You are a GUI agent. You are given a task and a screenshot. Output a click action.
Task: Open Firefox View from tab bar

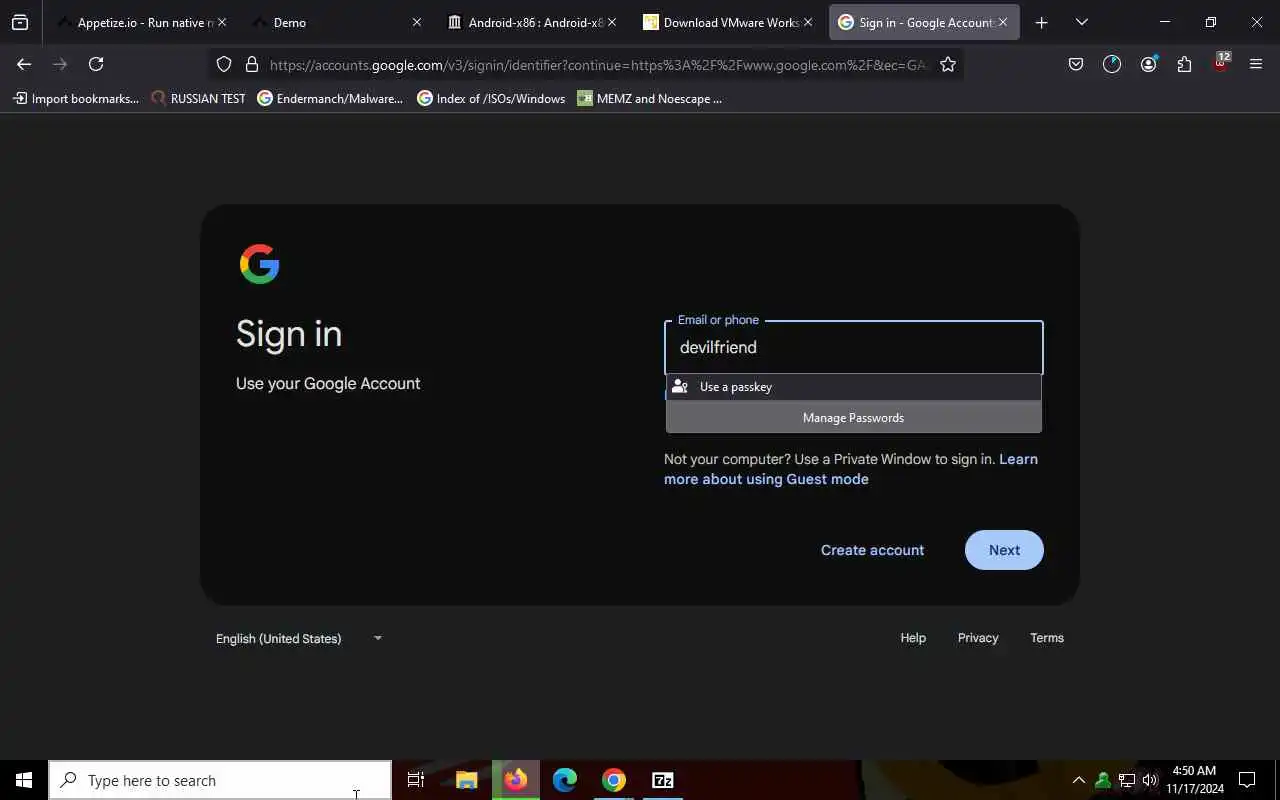tap(20, 22)
